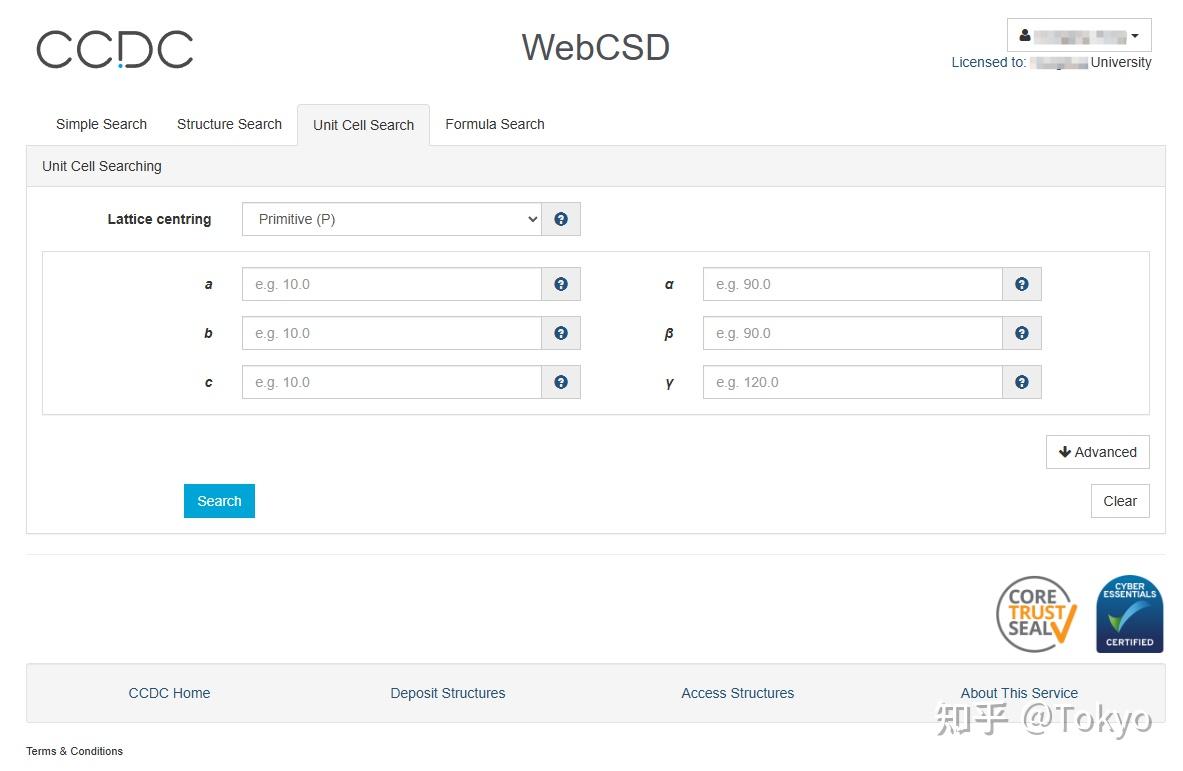
Task: Click the Core Trust Seal badge
Action: point(1036,614)
